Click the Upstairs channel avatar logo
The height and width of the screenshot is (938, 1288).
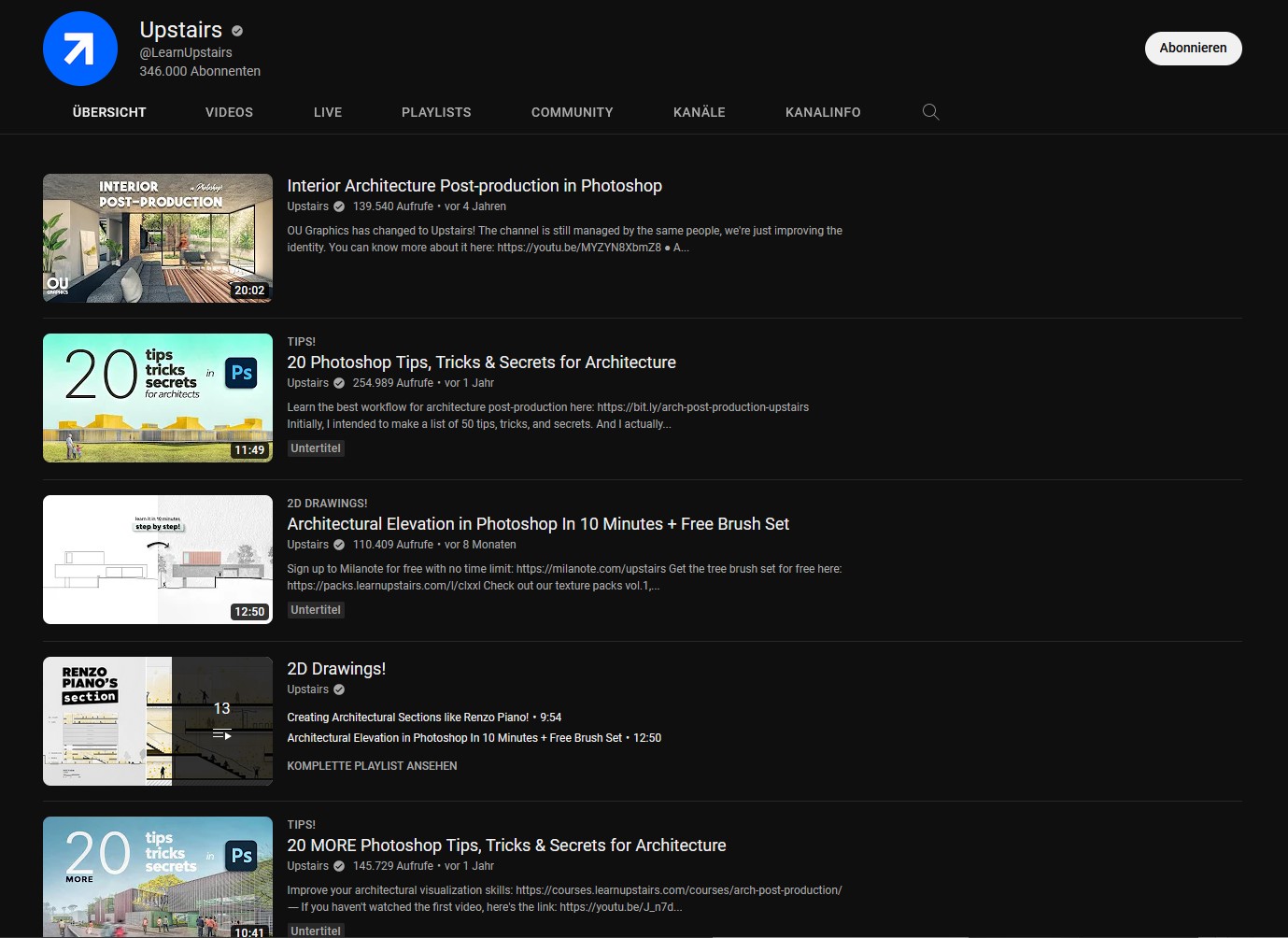pos(80,49)
